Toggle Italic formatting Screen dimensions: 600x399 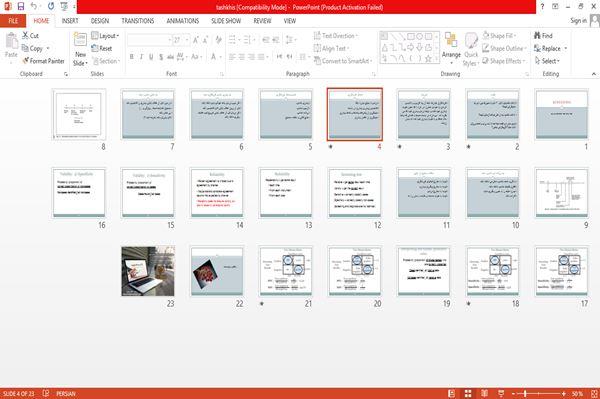141,57
